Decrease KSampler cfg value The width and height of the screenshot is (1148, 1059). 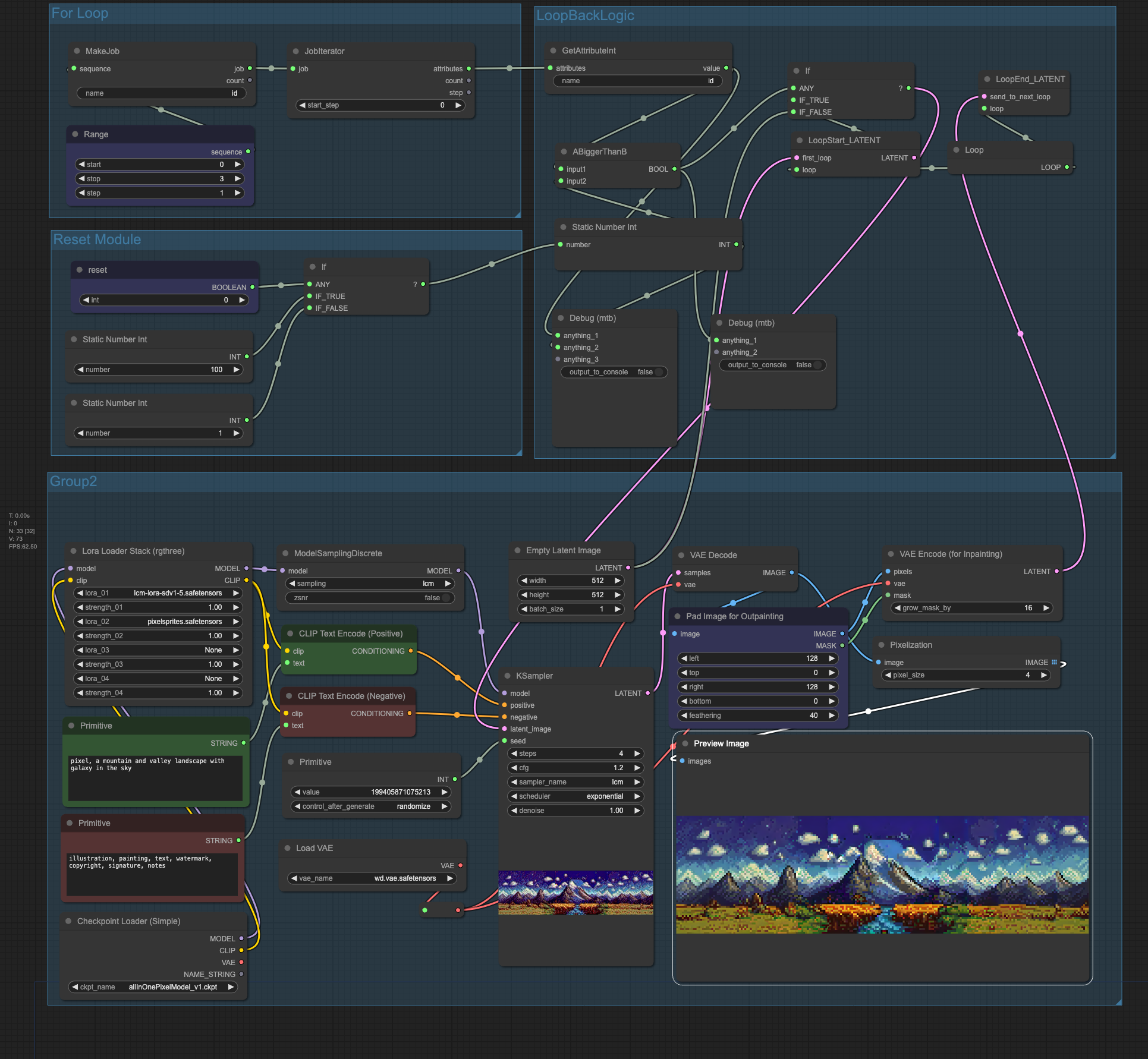pyautogui.click(x=514, y=768)
